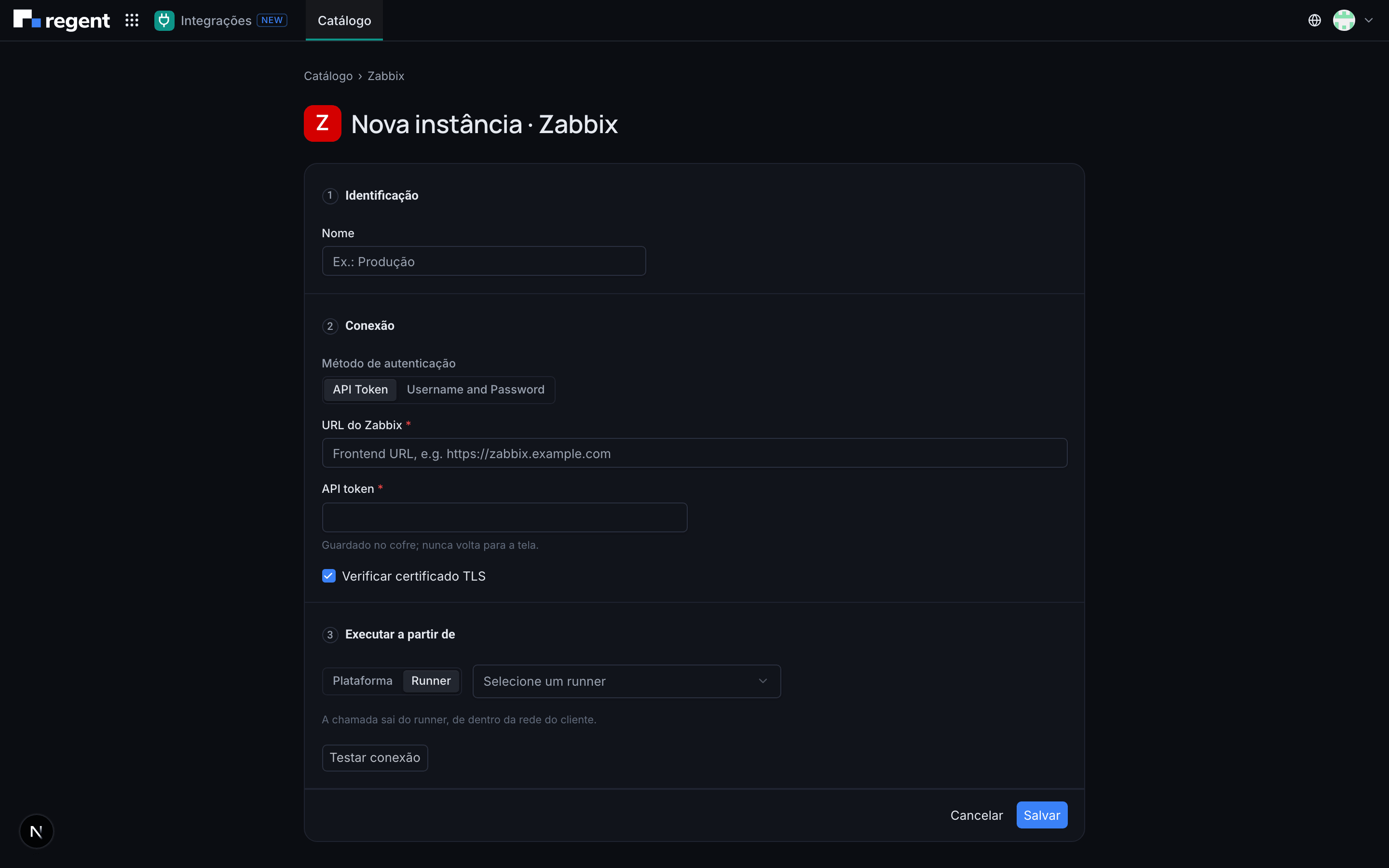Click the Conexão section heading
Screen dimensions: 1389x868
(x=369, y=325)
